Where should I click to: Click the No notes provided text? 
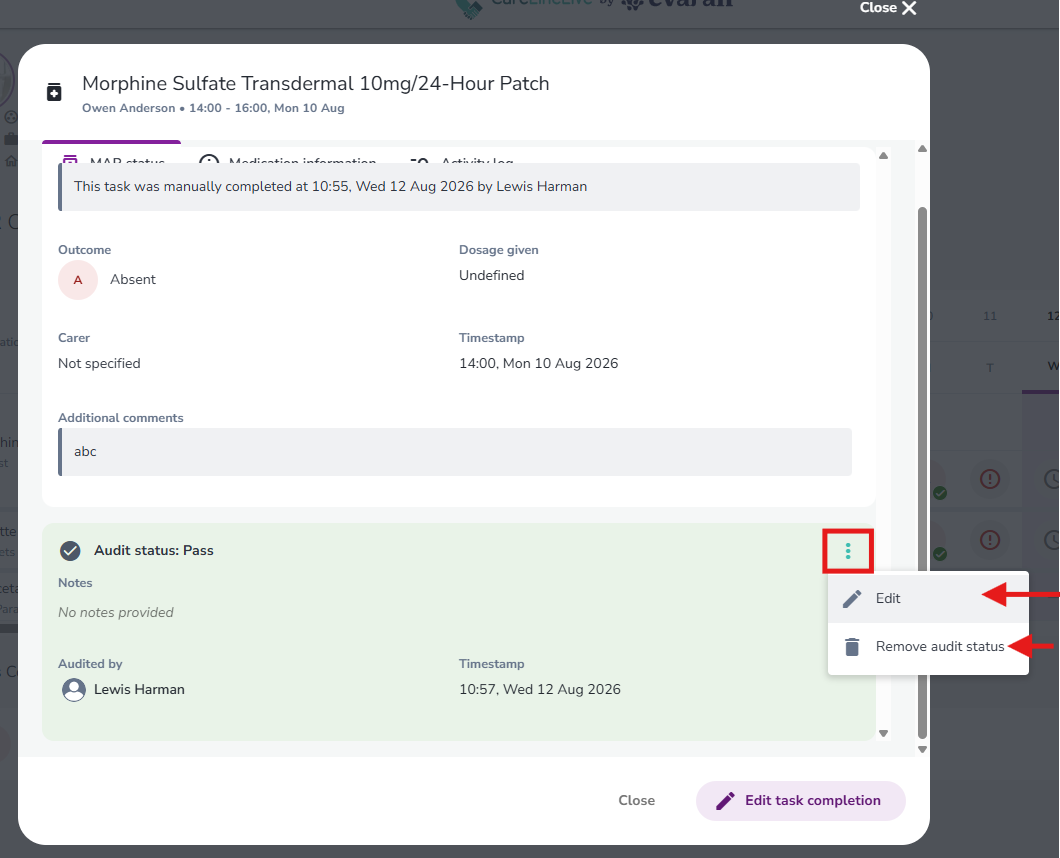pyautogui.click(x=116, y=613)
